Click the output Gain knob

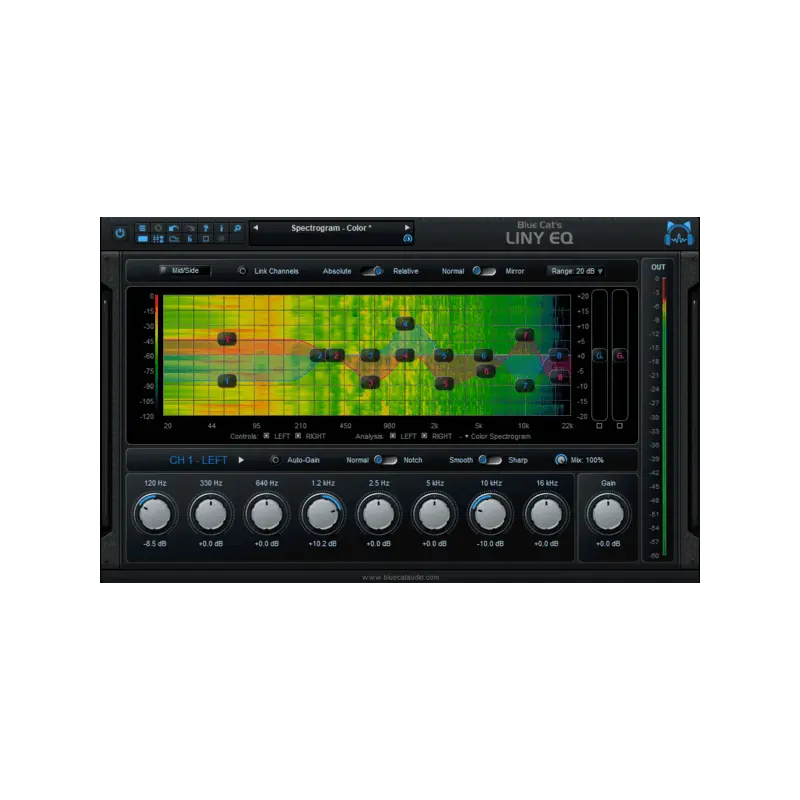pos(608,514)
